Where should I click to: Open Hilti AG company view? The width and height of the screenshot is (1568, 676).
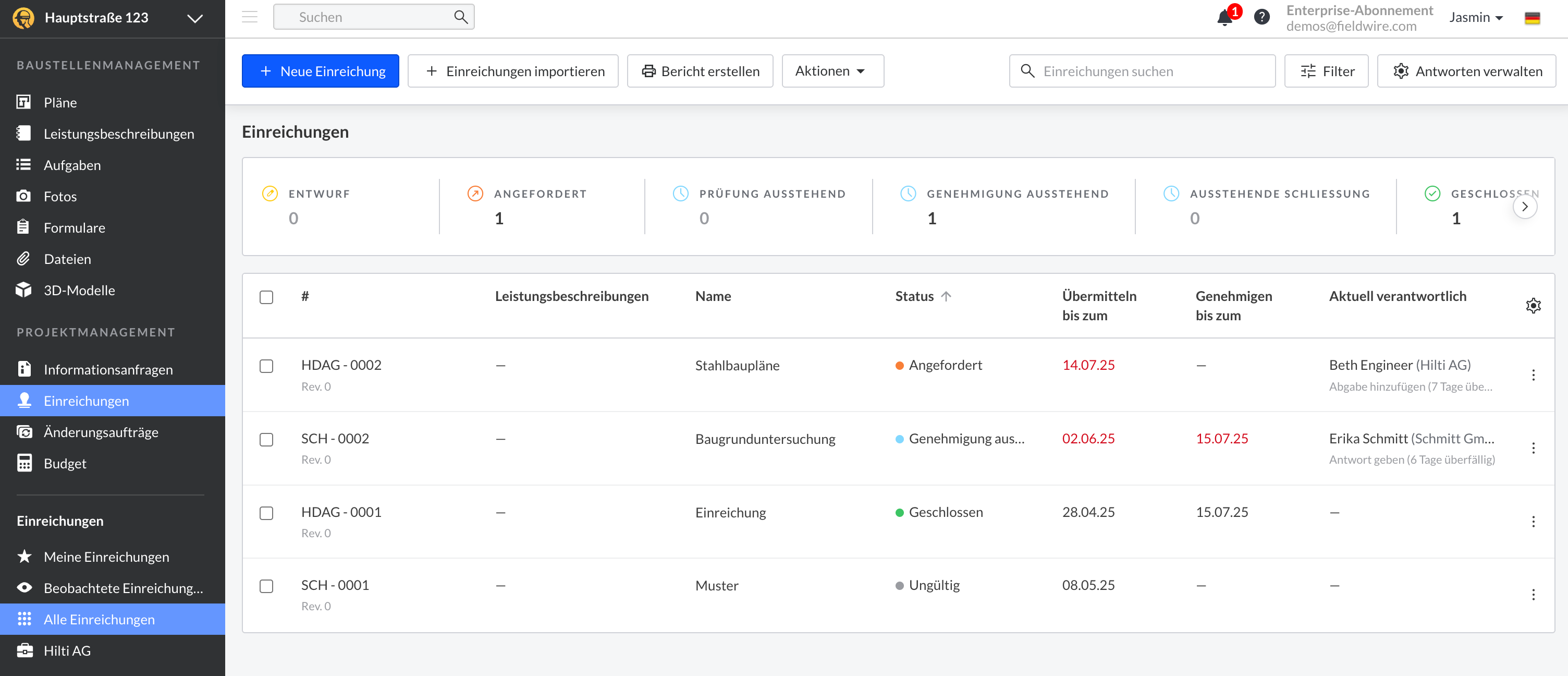tap(113, 650)
